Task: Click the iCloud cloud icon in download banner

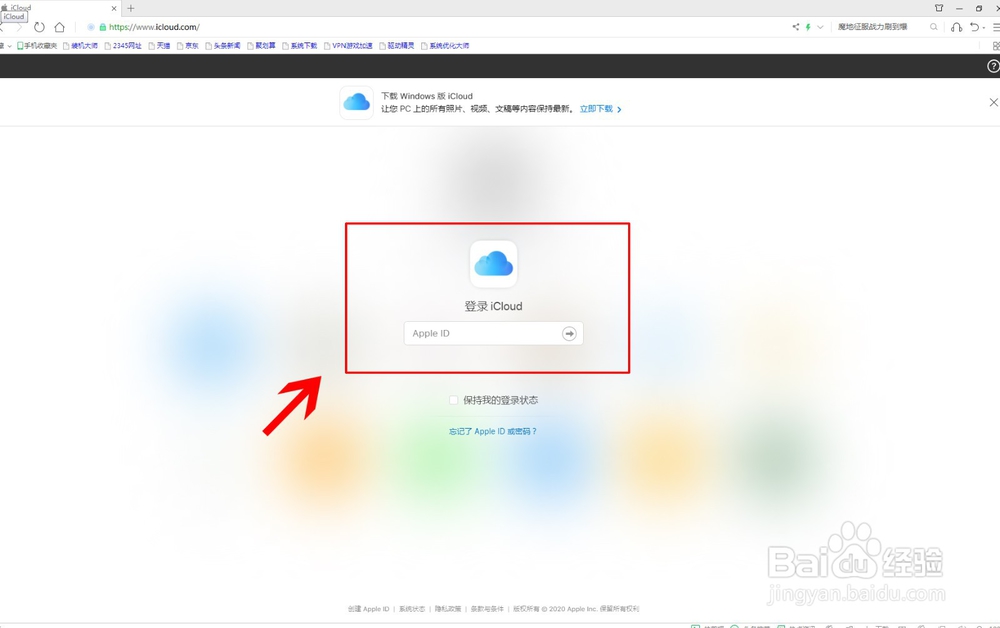Action: (357, 102)
